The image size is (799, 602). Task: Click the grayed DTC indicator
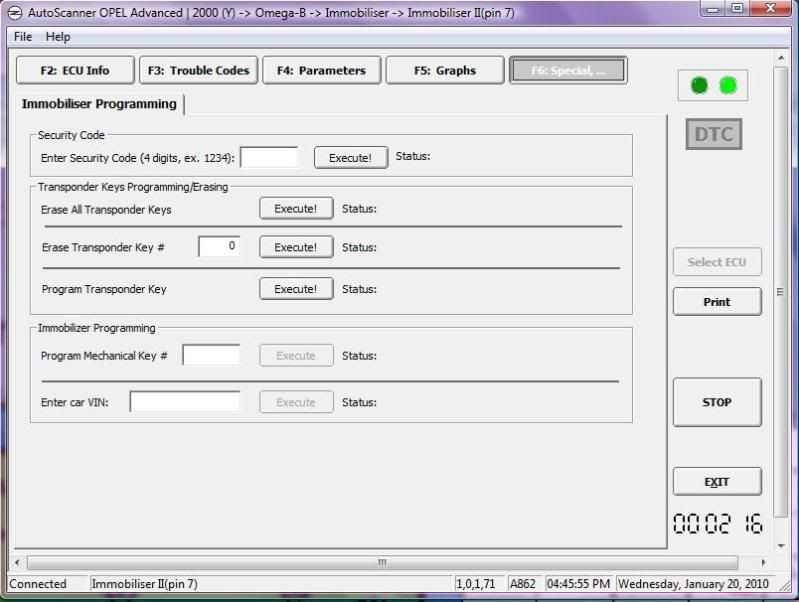713,134
